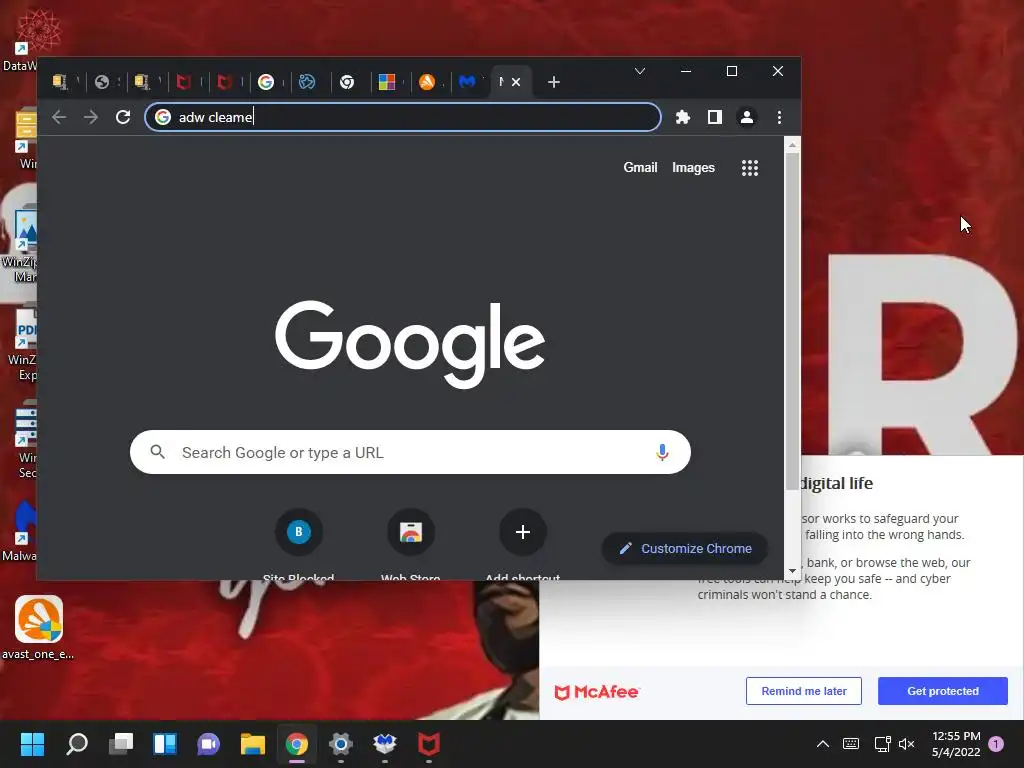Open Google Images link

pos(693,167)
